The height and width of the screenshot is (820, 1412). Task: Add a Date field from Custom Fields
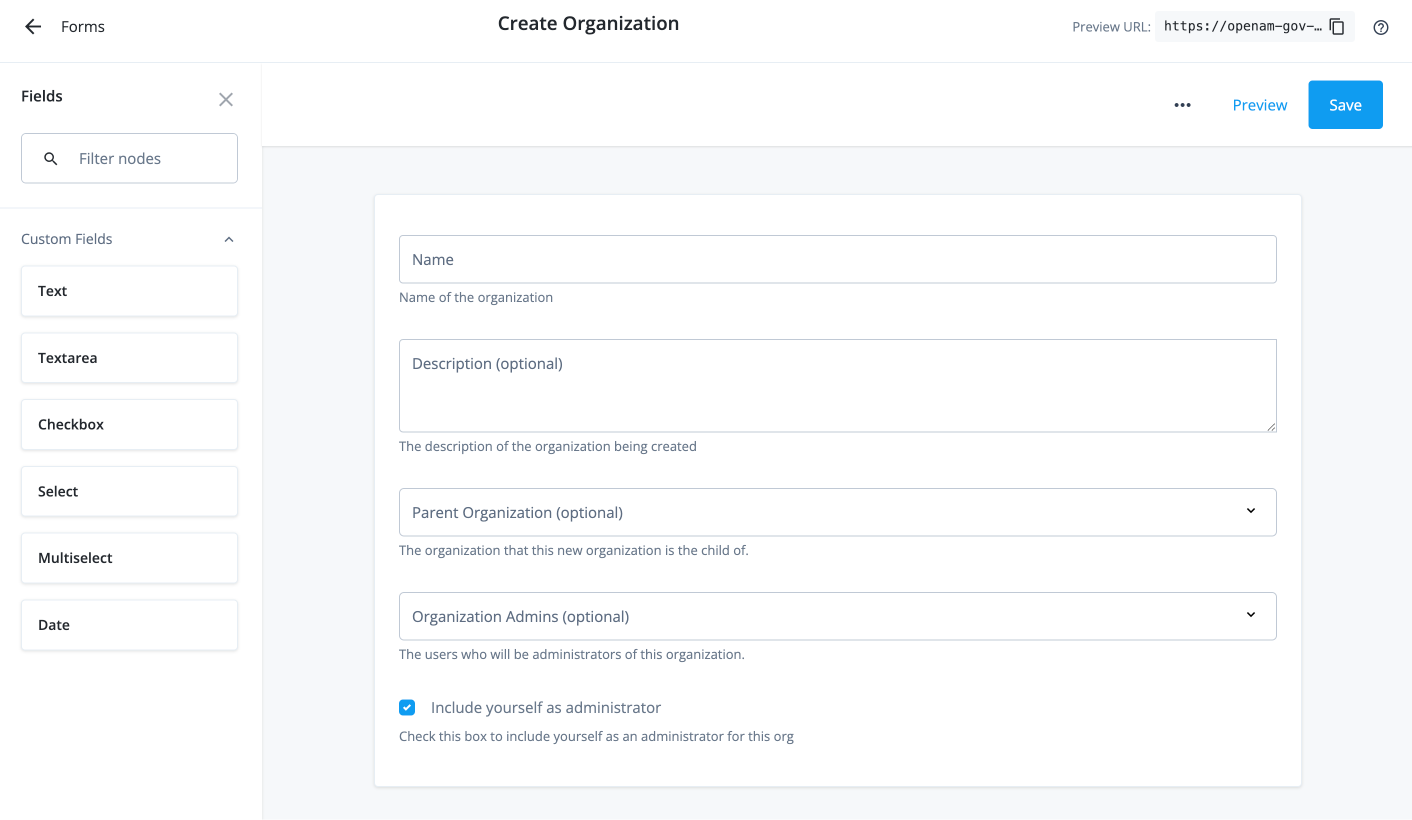click(129, 624)
